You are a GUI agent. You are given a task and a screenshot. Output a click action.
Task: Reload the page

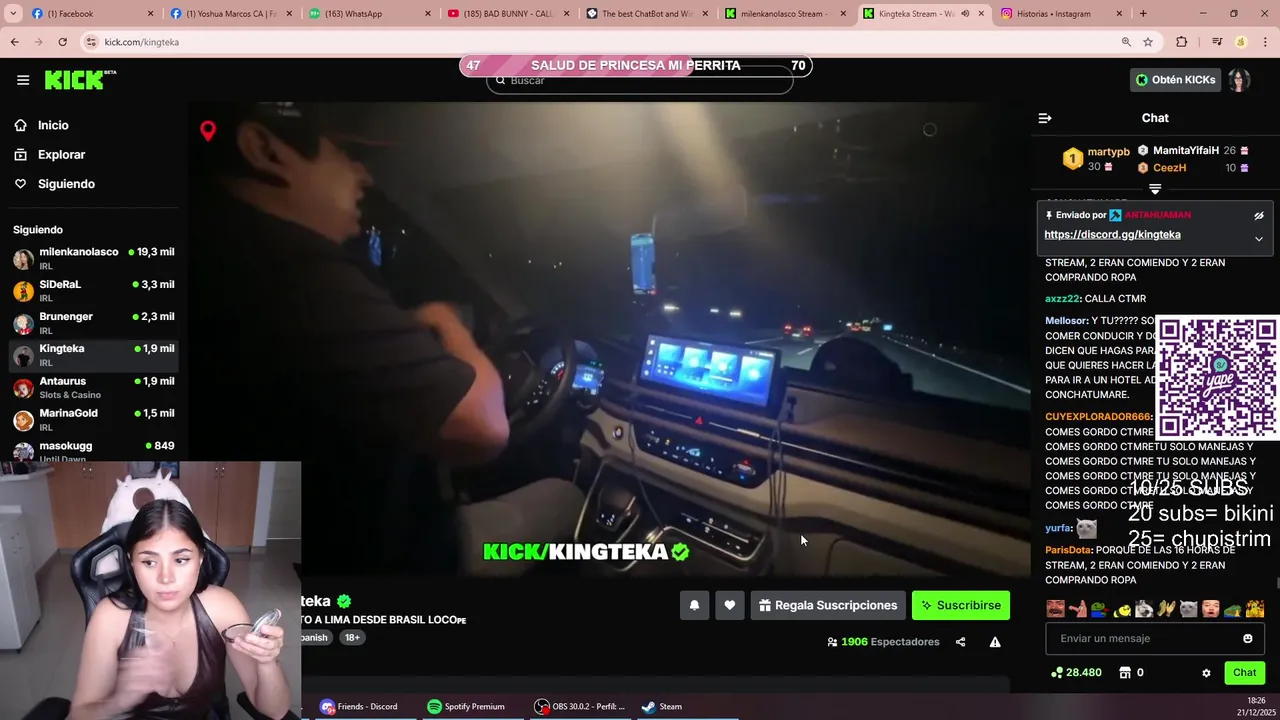click(62, 42)
